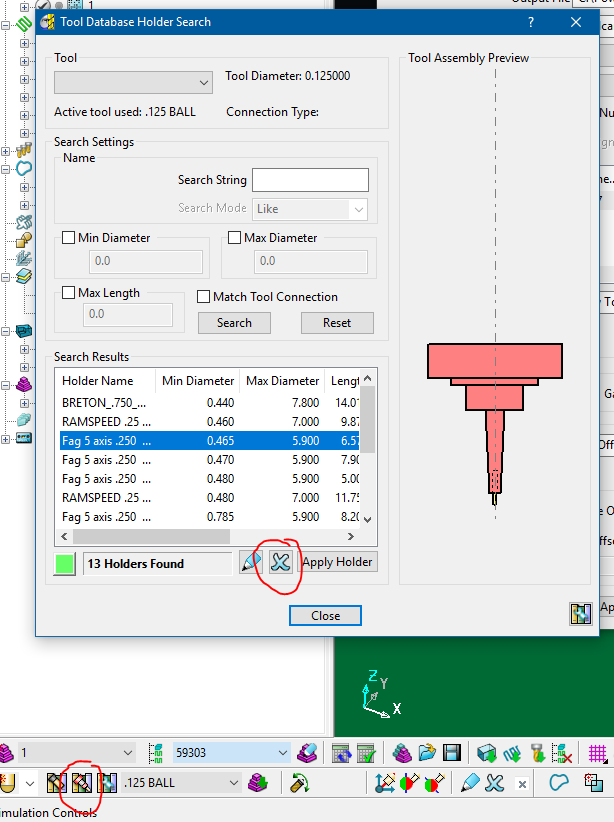Tick the Match Tool Connection checkbox

(203, 297)
